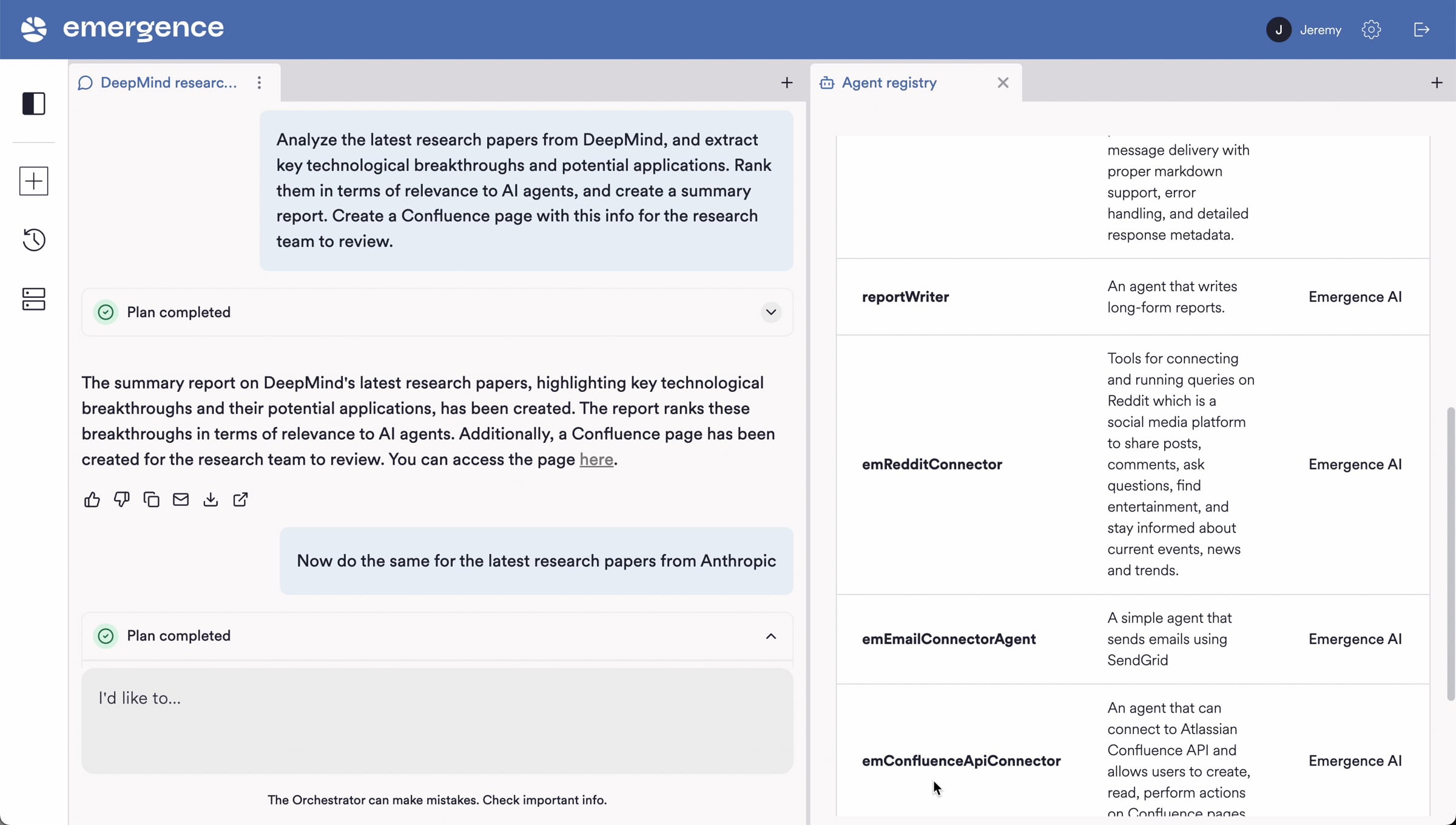Image resolution: width=1456 pixels, height=825 pixels.
Task: Click thumbs down on the response
Action: tap(122, 499)
